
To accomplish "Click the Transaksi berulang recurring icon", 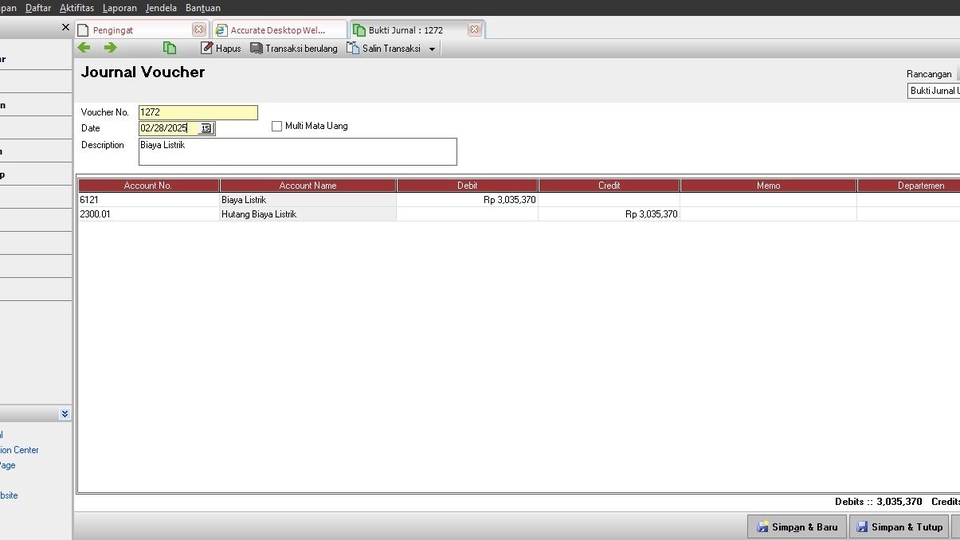I will (x=257, y=48).
